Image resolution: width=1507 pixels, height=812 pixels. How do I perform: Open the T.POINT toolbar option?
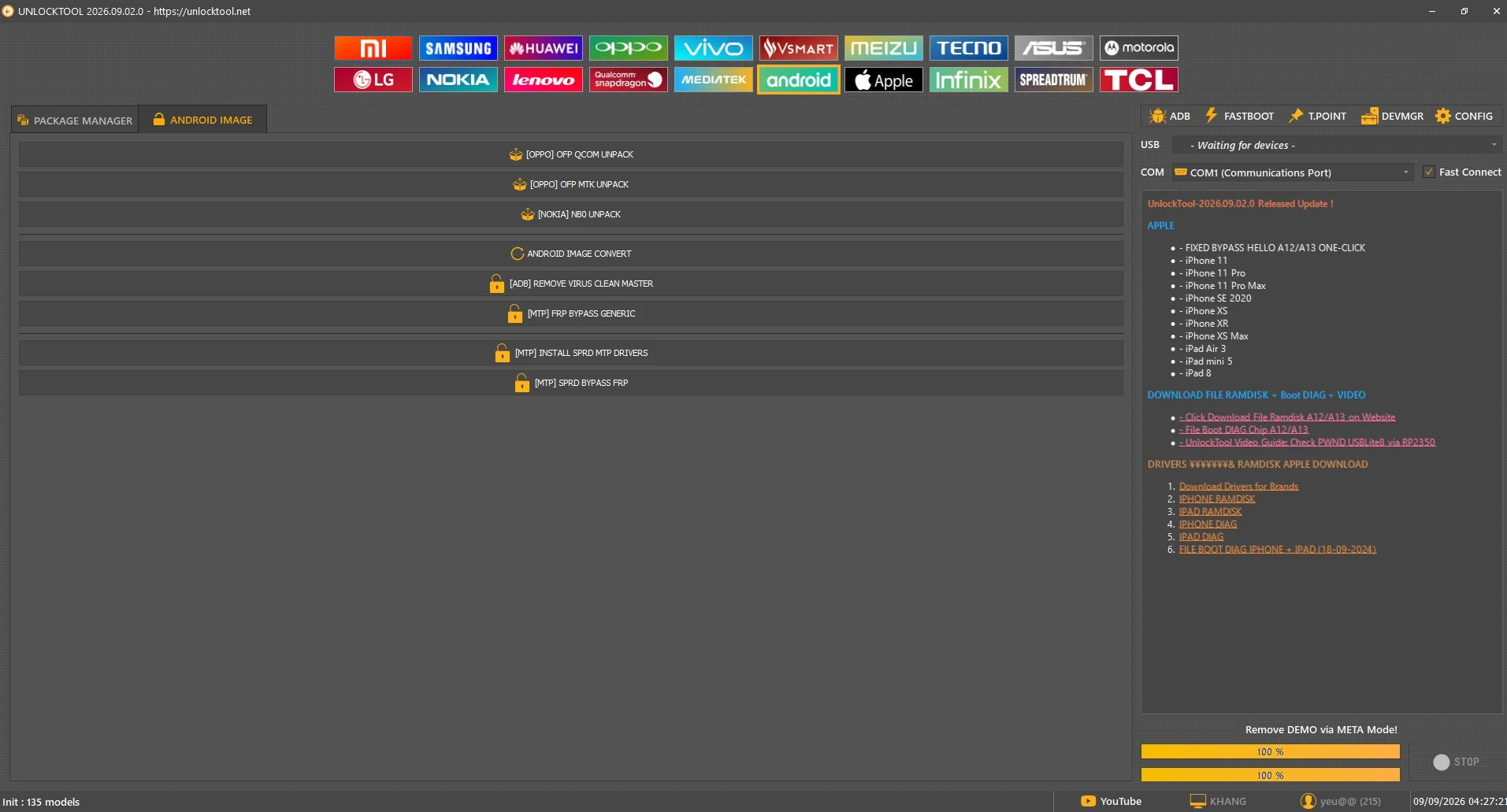point(1317,116)
